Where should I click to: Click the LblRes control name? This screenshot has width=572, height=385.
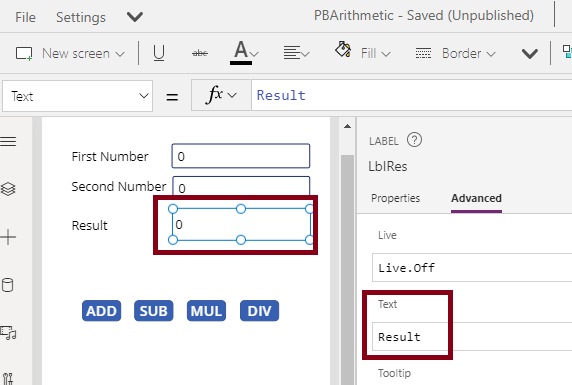point(388,166)
